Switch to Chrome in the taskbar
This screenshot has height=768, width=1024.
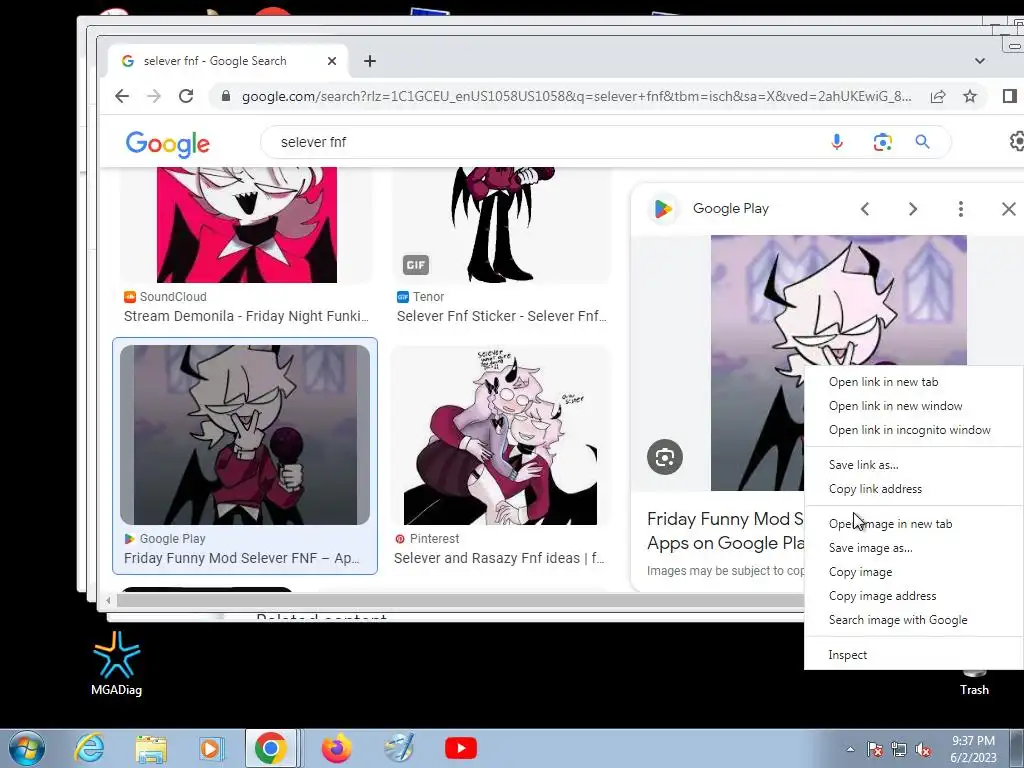click(x=270, y=748)
